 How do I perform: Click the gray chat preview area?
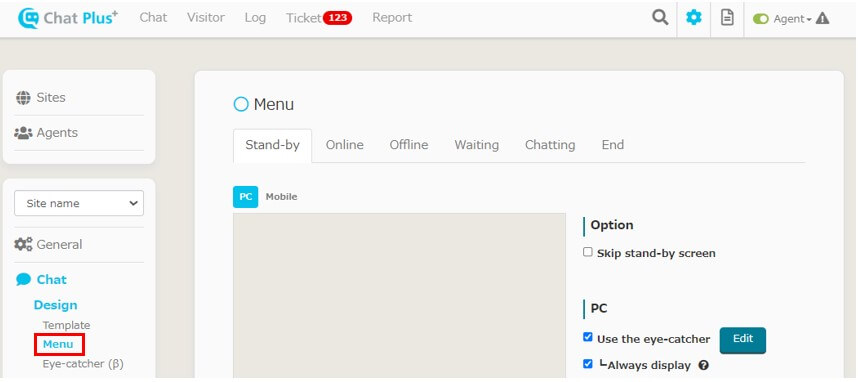click(399, 296)
